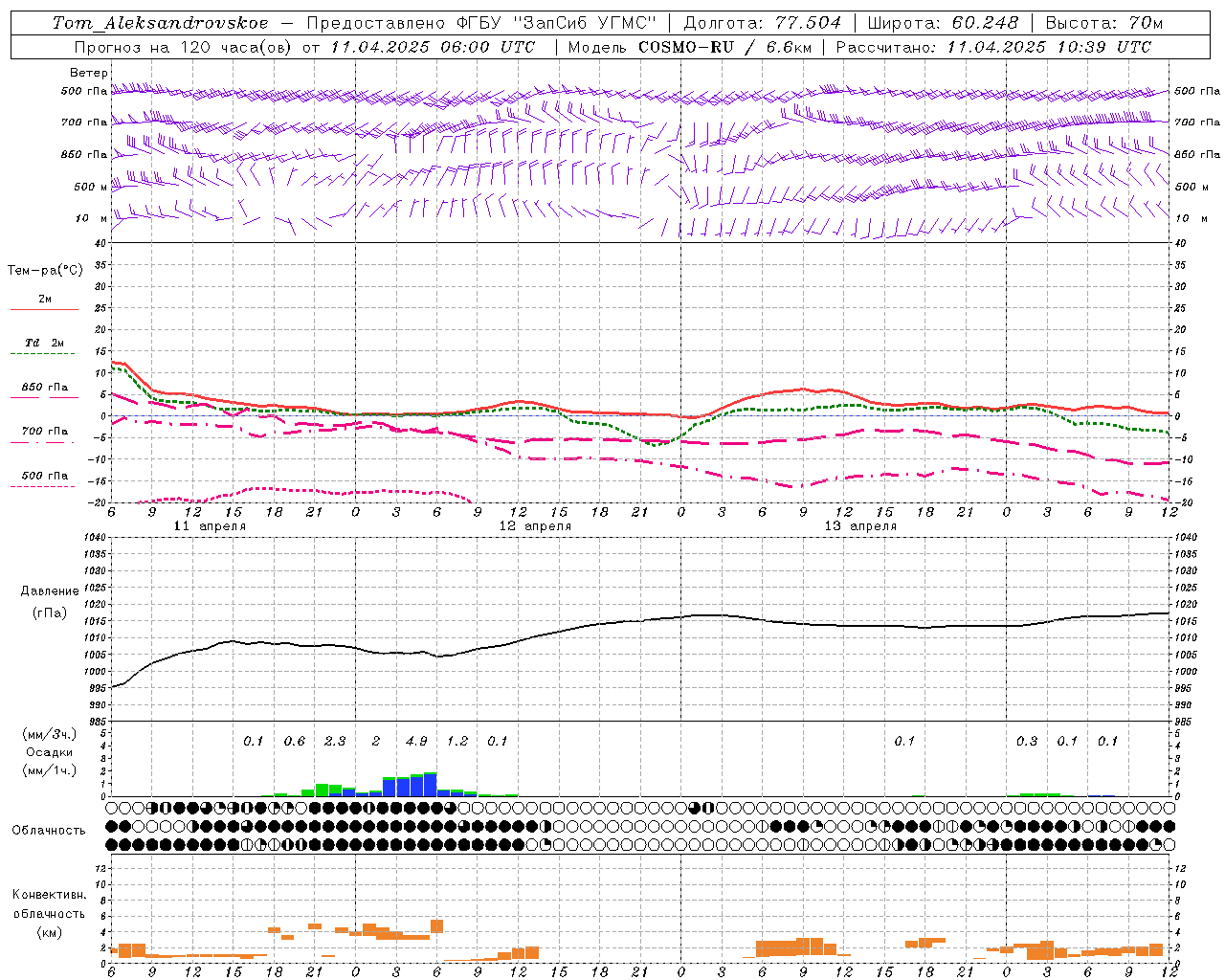Select the (мм/3ч.) precipitation unit label
Viewport: 1225px width, 980px height.
point(49,735)
